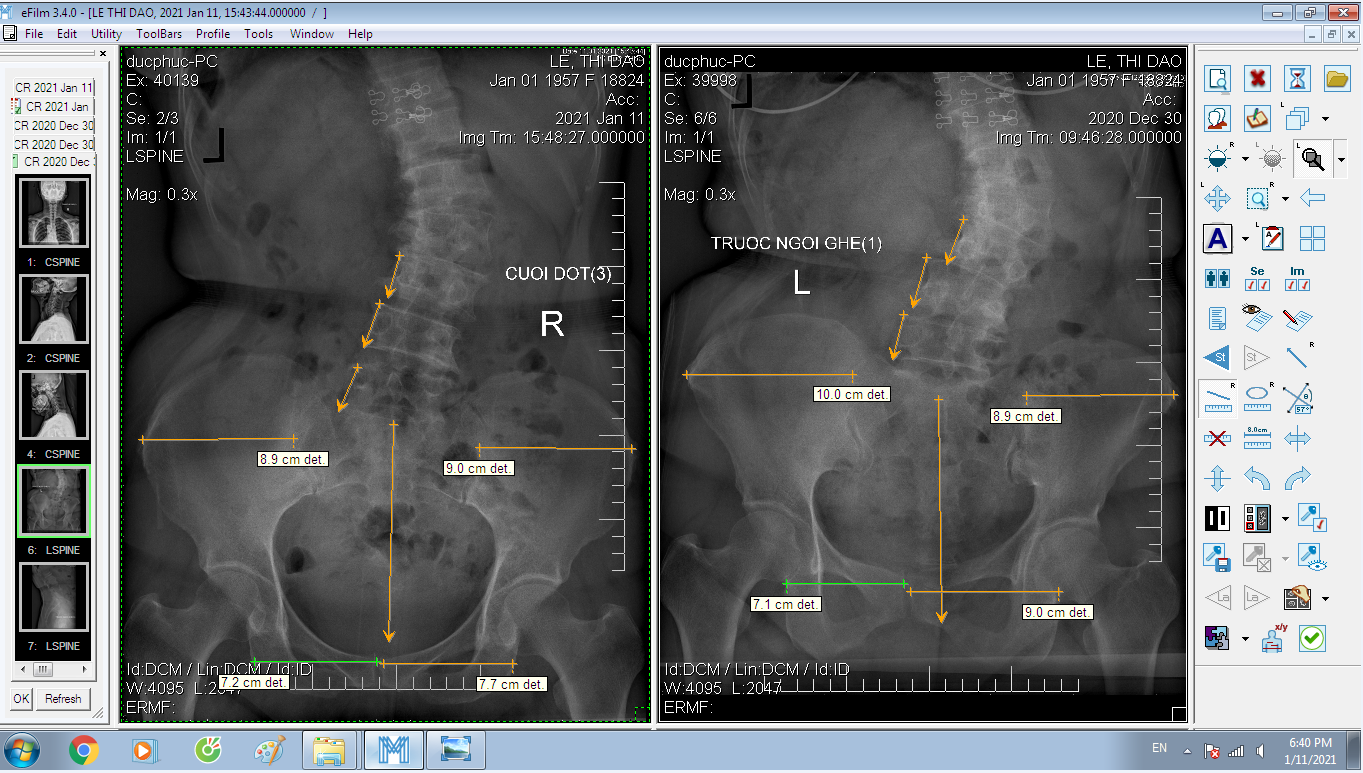Open the study folder icon
The height and width of the screenshot is (773, 1363).
click(1337, 78)
